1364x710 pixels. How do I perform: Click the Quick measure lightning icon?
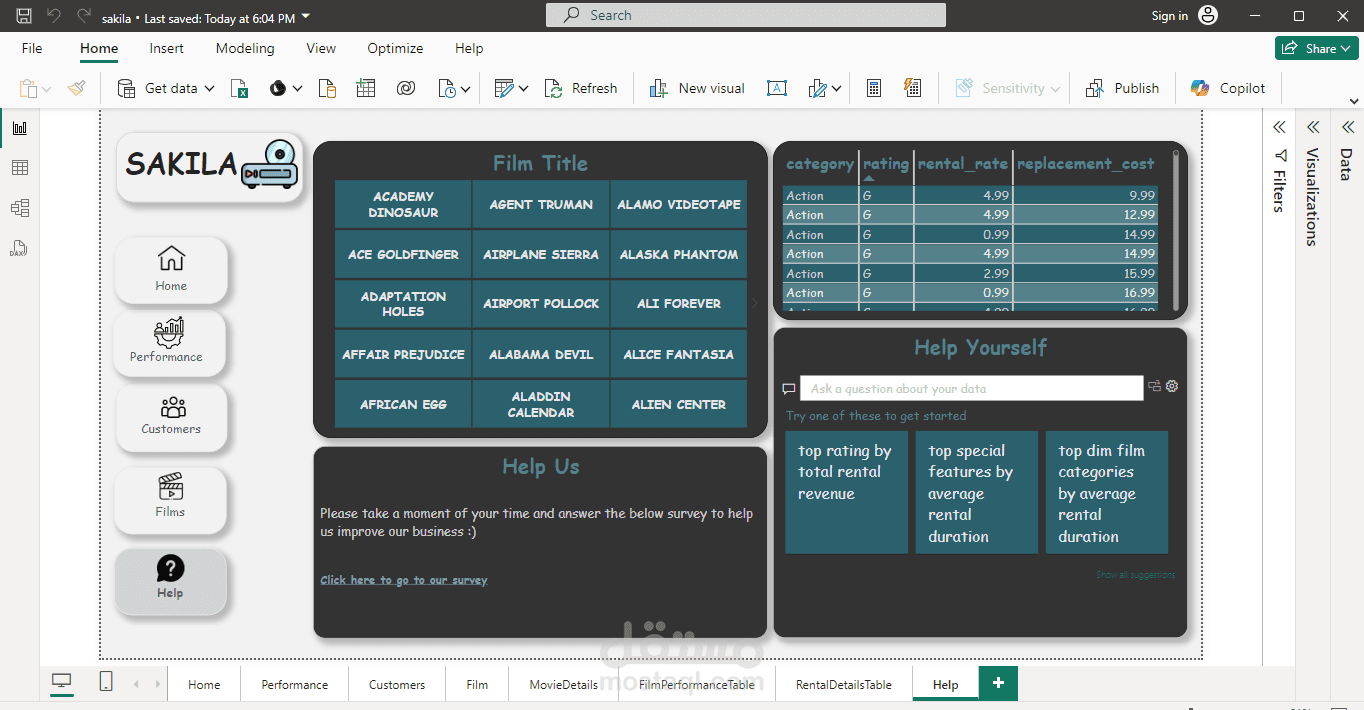(912, 88)
